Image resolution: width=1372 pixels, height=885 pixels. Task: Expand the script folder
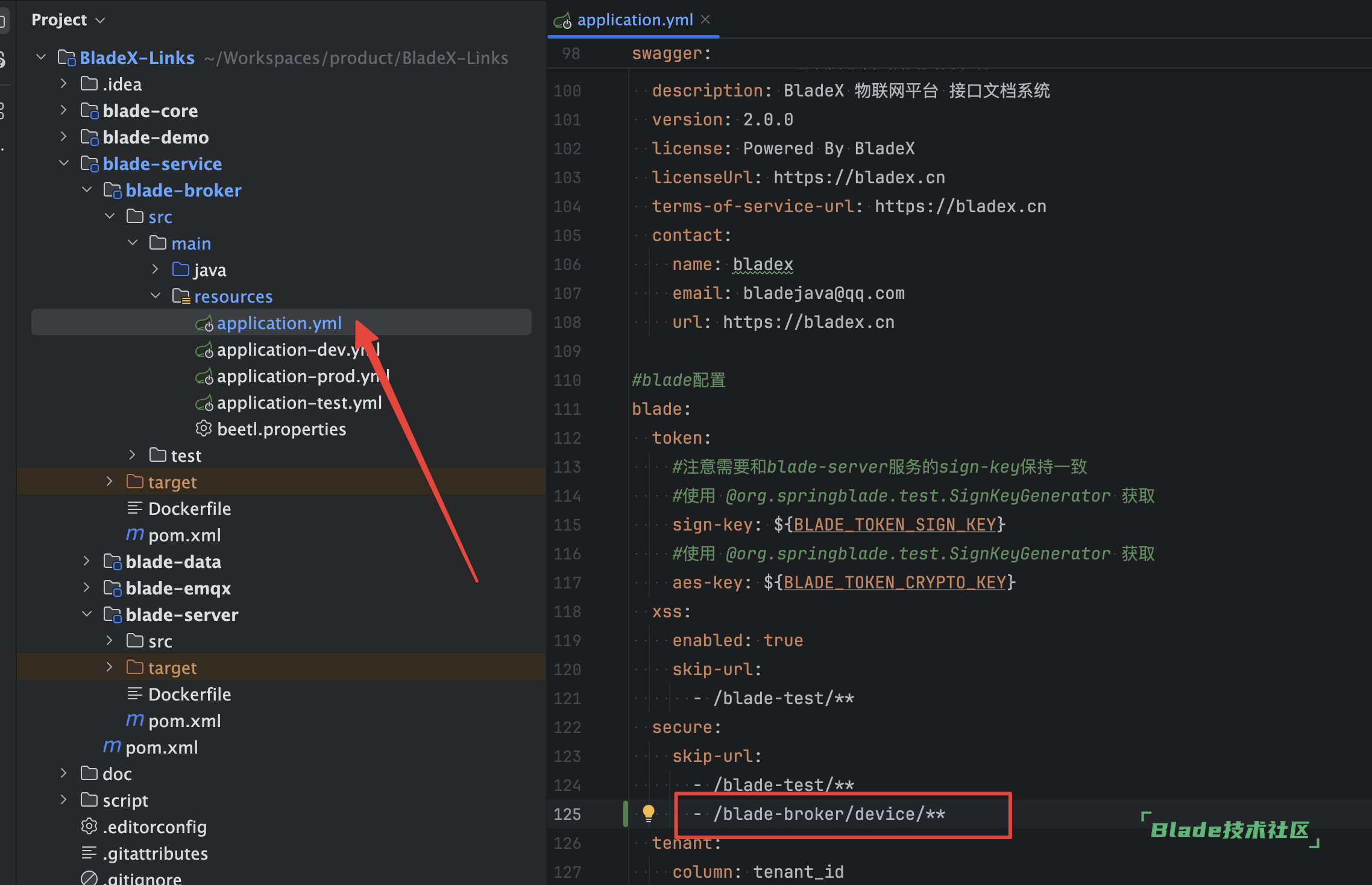64,800
